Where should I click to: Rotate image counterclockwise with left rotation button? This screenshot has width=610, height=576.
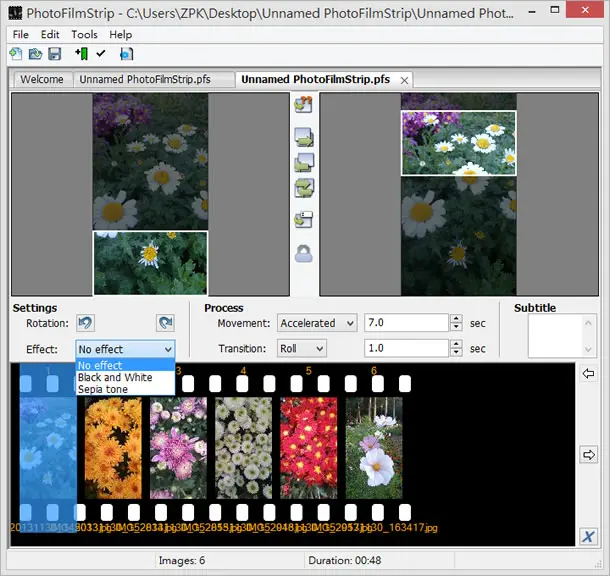(85, 323)
